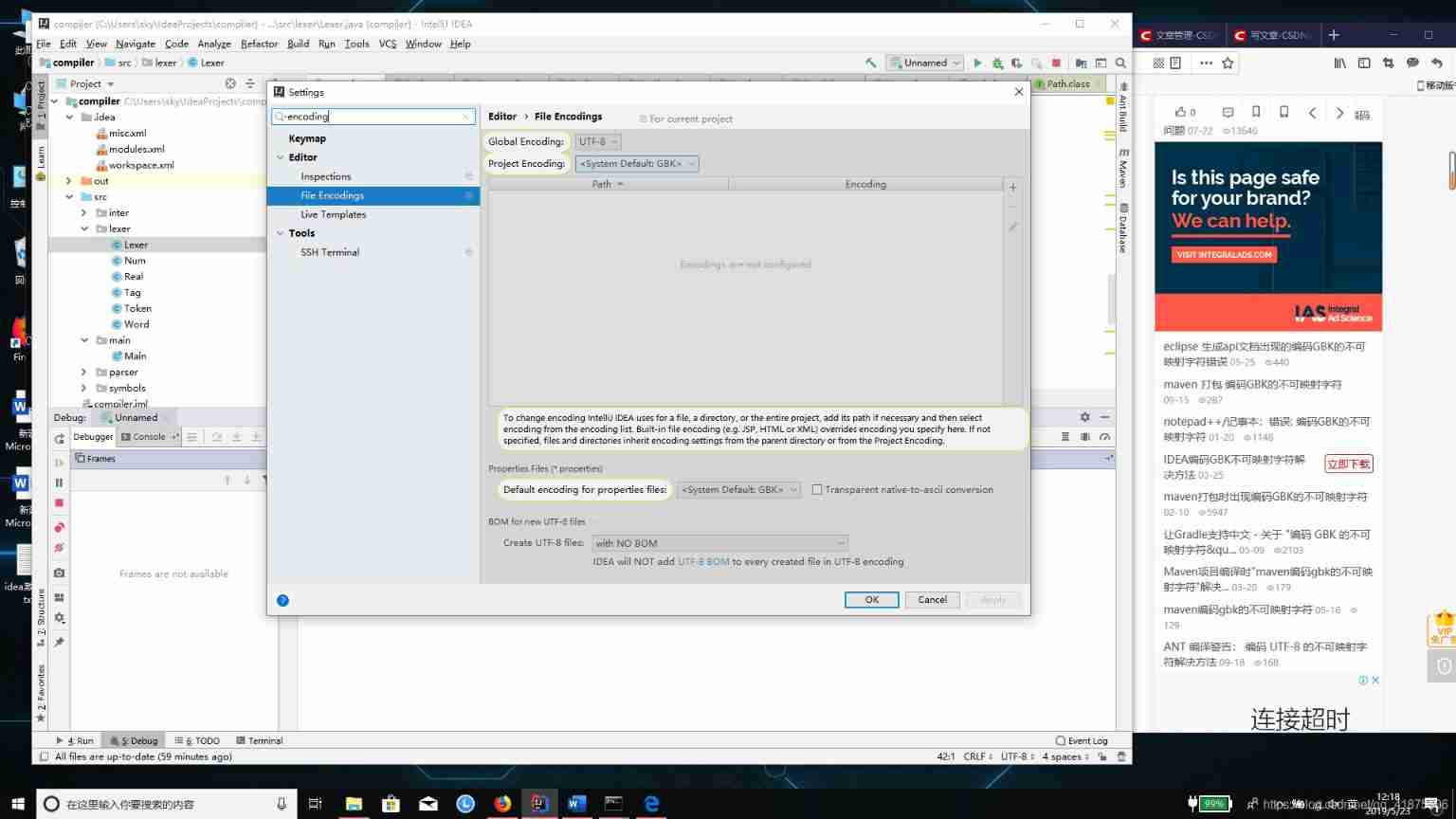Screen dimensions: 1456x819
Task: Click the add path plus icon
Action: pyautogui.click(x=1012, y=188)
